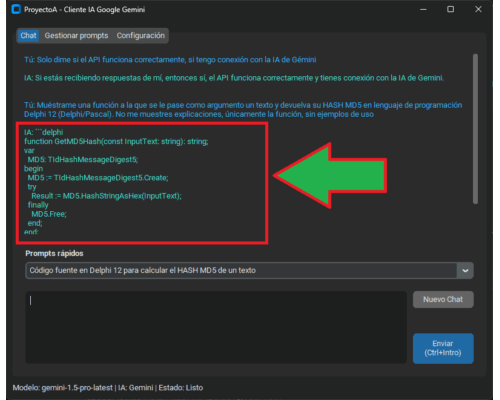Viewport: 500px width, 400px height.
Task: Click the 'finally' keyword line
Action: [38, 205]
